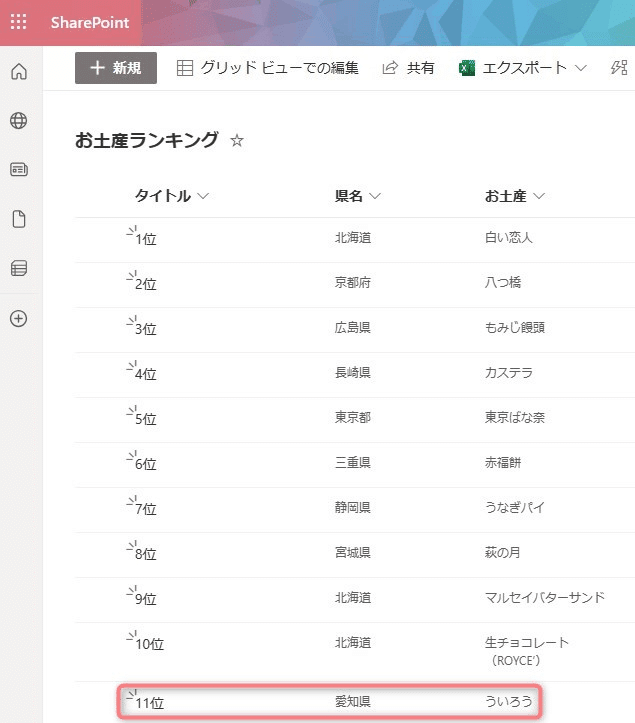Viewport: 635px width, 723px height.
Task: Select the 11位 愛知県 row
Action: pyautogui.click(x=329, y=702)
